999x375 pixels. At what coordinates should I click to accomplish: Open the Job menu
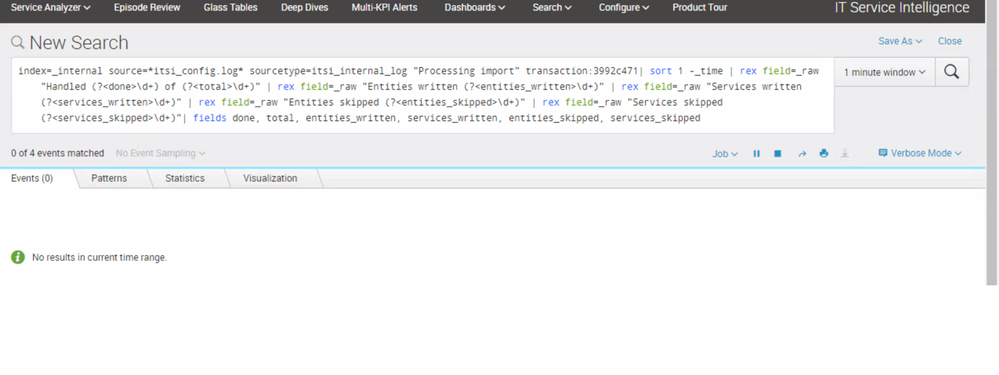tap(725, 153)
